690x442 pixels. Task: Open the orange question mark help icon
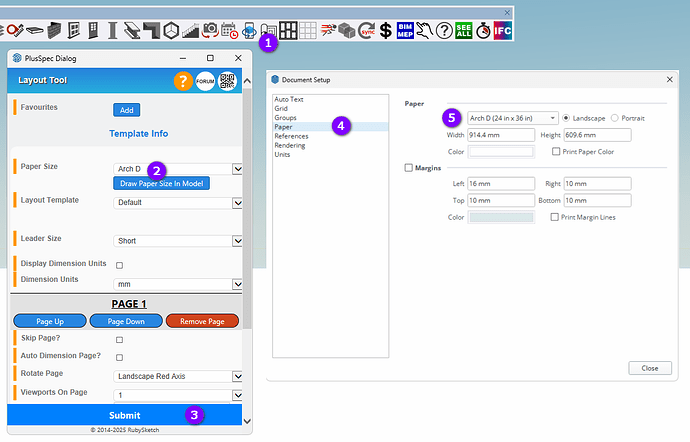(x=183, y=82)
